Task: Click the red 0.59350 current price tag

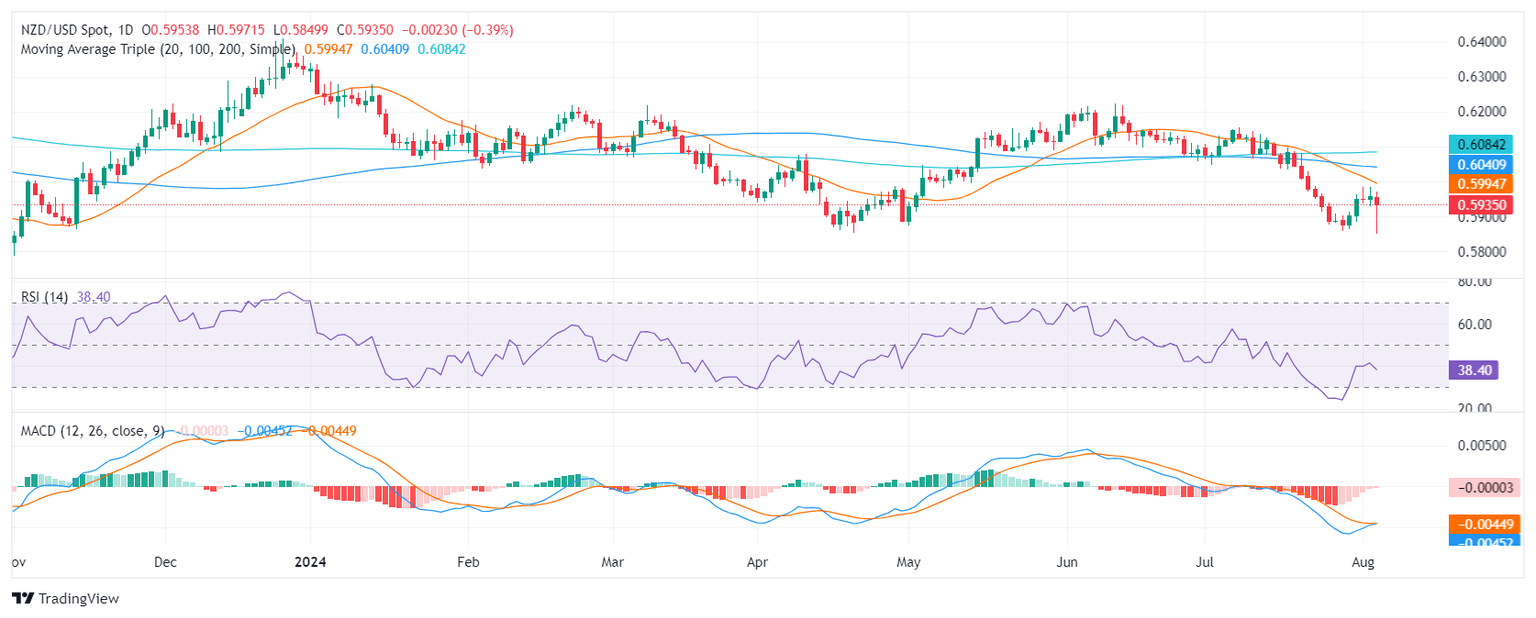Action: click(x=1483, y=205)
